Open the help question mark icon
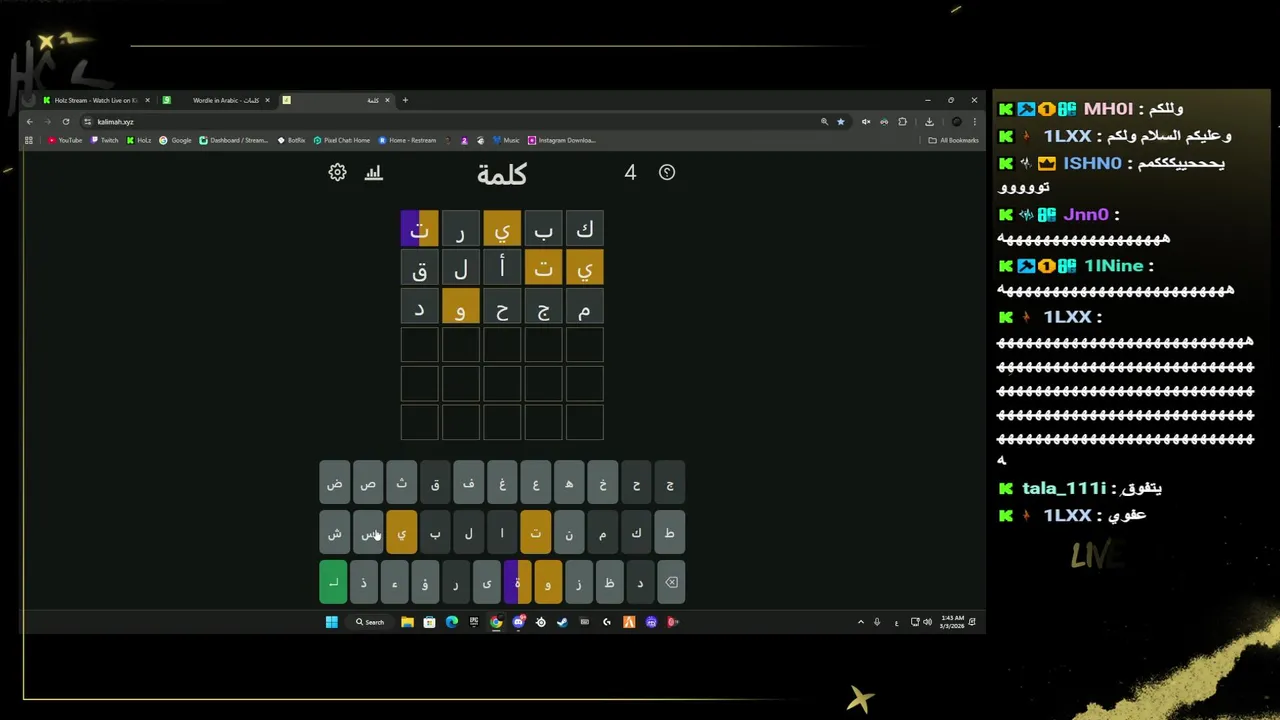Image resolution: width=1280 pixels, height=720 pixels. pos(667,172)
